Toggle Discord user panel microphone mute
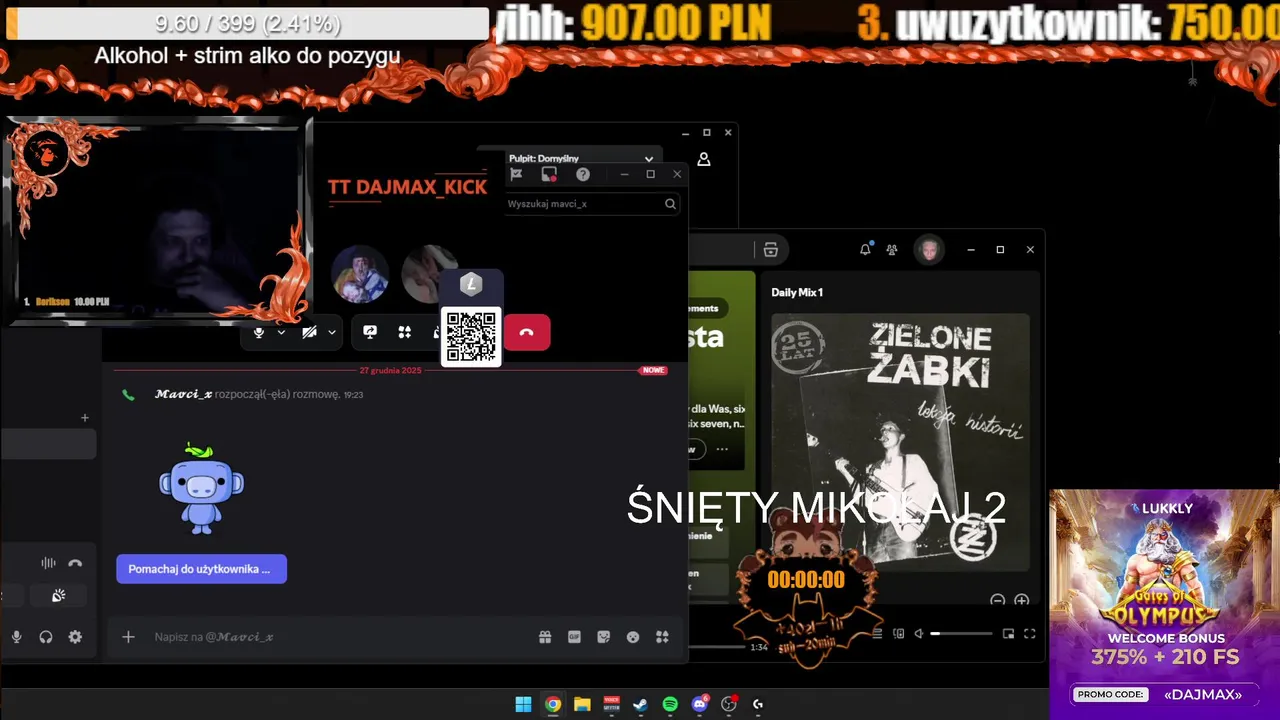Screen dimensions: 1280x720 [x=16, y=637]
